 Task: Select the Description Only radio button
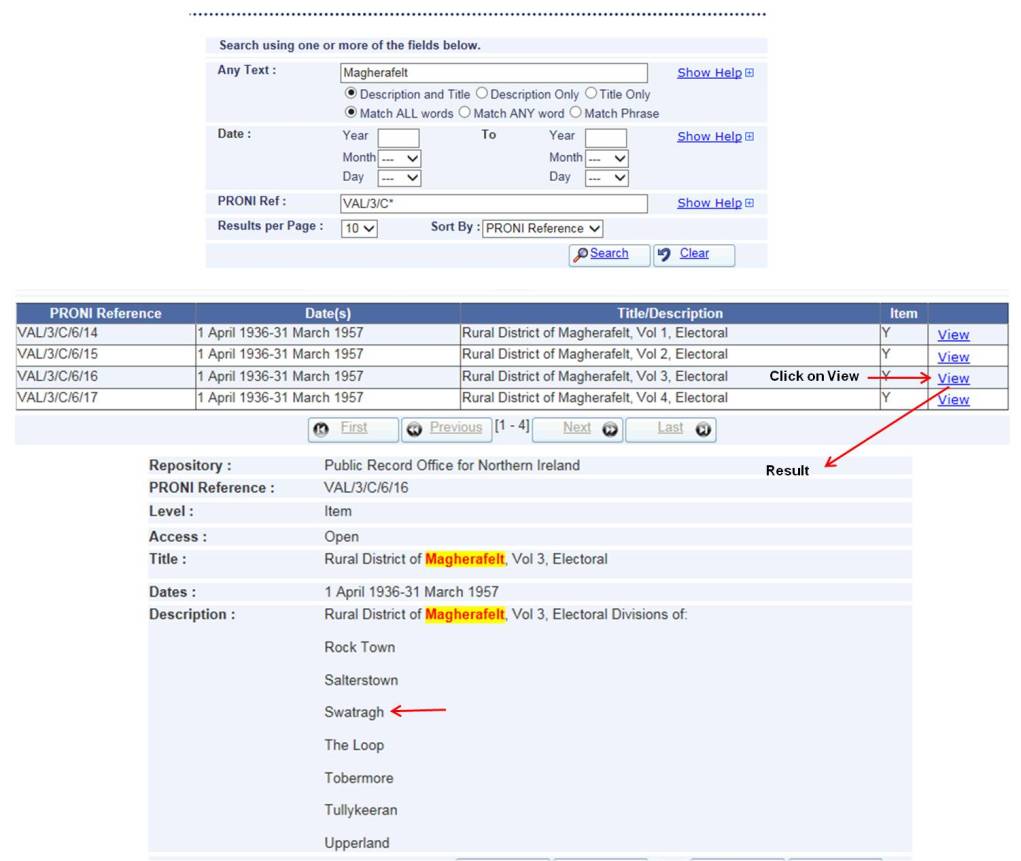(482, 94)
